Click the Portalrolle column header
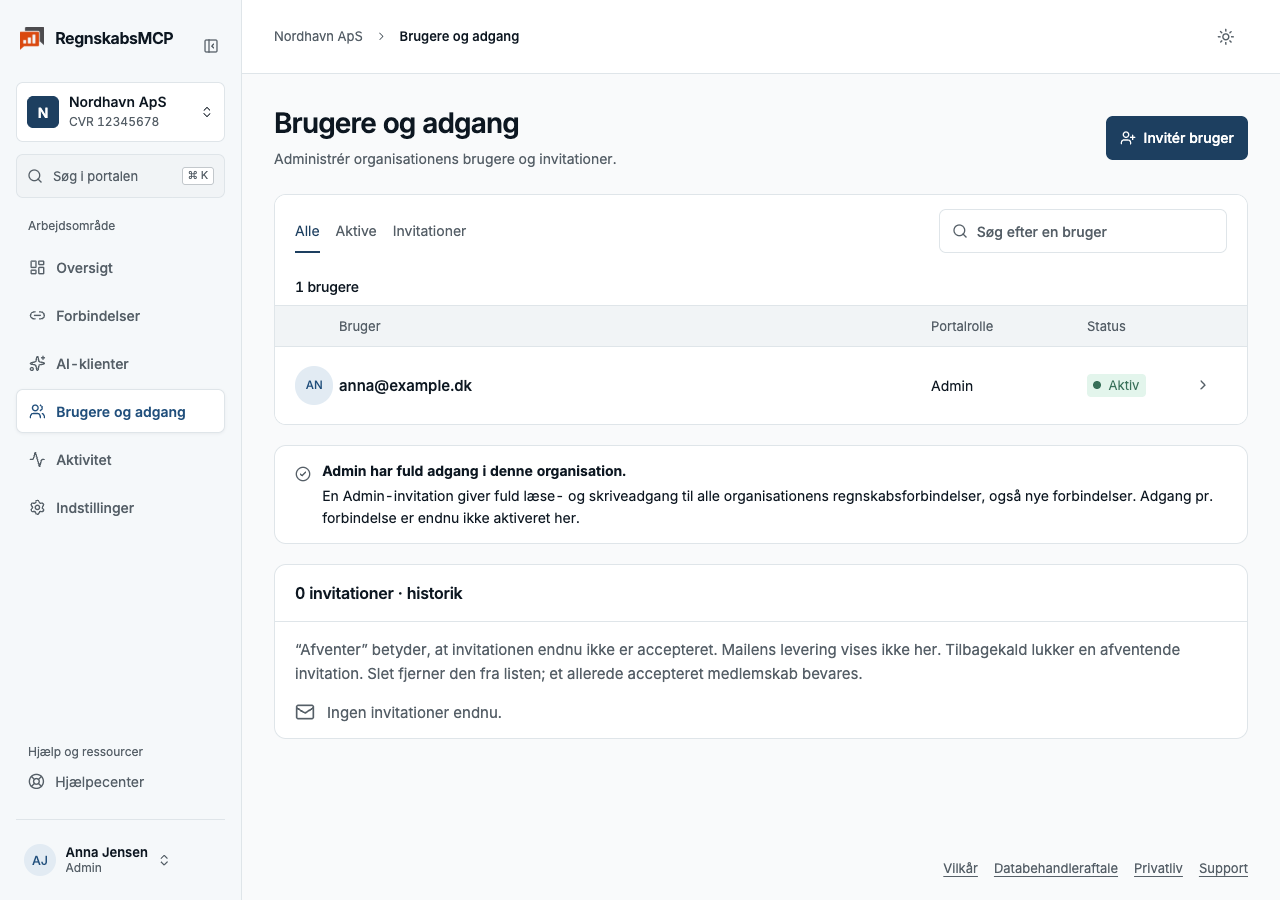1280x900 pixels. point(962,326)
